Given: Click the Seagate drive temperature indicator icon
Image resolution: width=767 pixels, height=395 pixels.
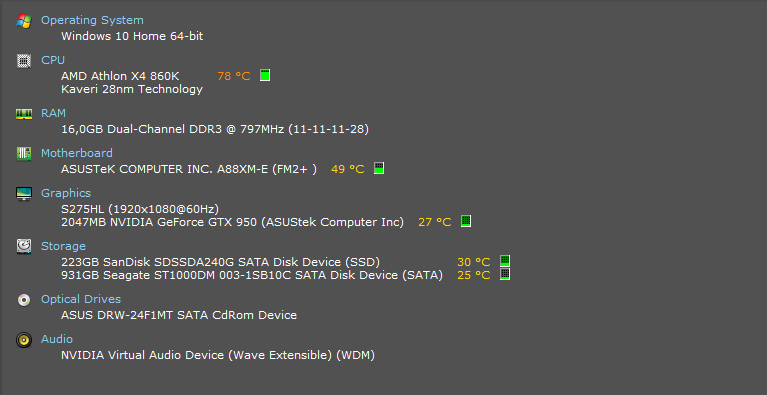Looking at the screenshot, I should (x=505, y=274).
